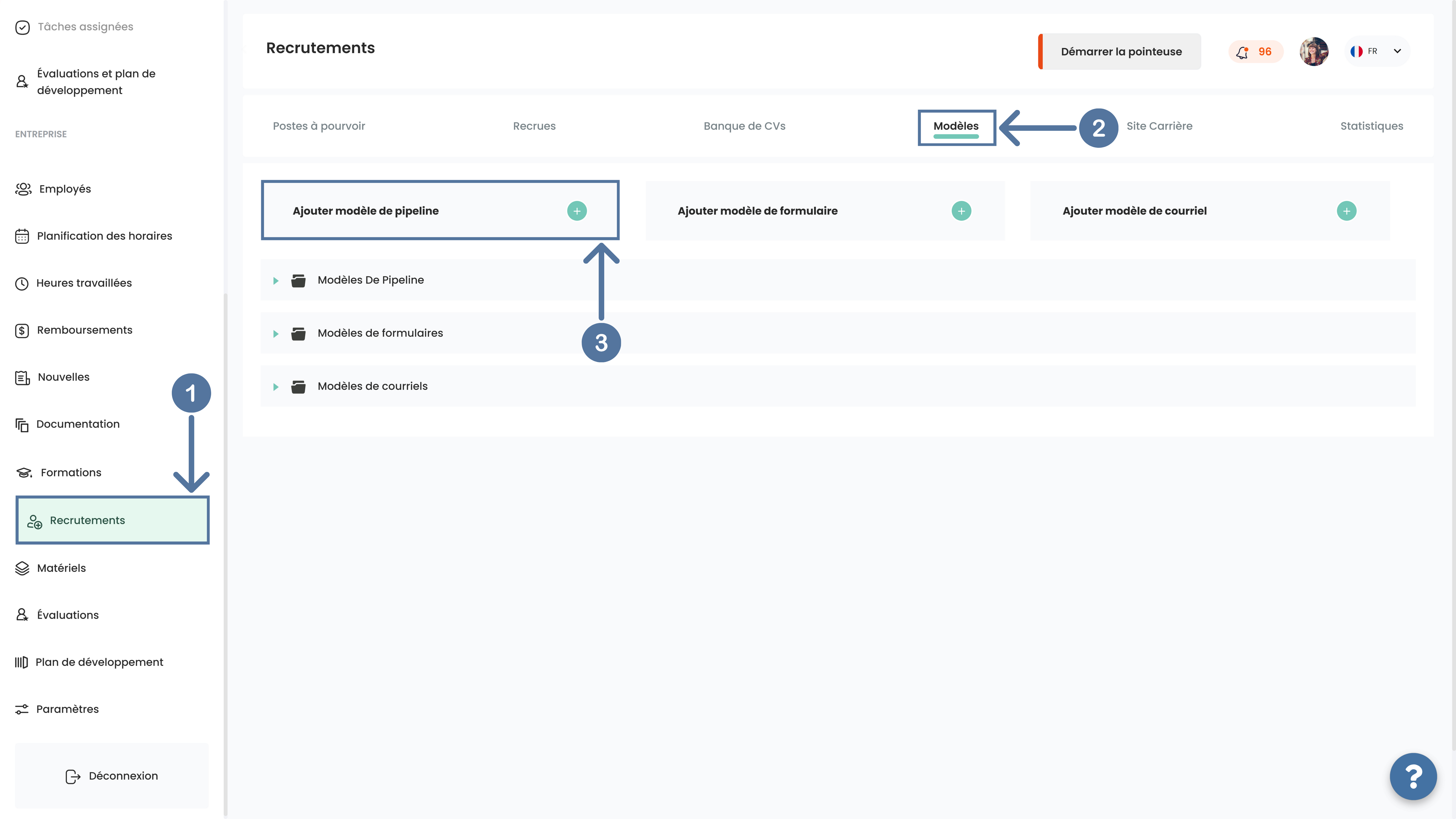Open the FR language dropdown chevron

[1397, 51]
